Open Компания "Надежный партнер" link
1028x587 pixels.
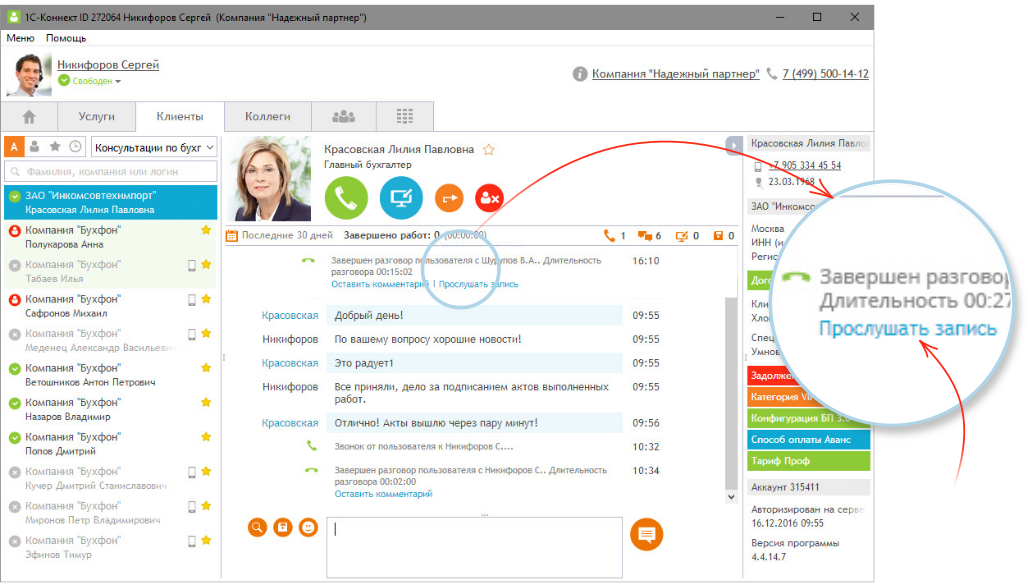click(x=675, y=73)
